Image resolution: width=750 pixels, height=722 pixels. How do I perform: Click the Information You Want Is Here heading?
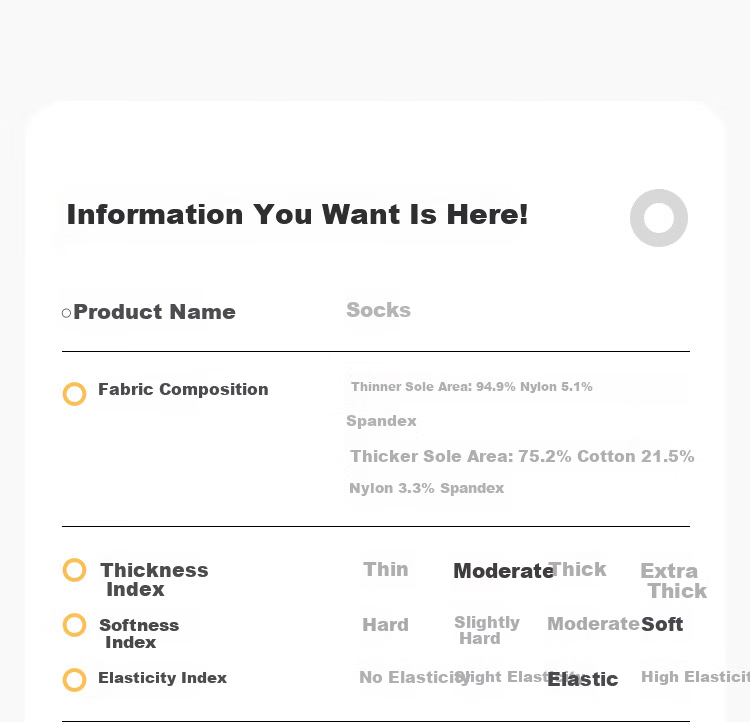coord(298,214)
